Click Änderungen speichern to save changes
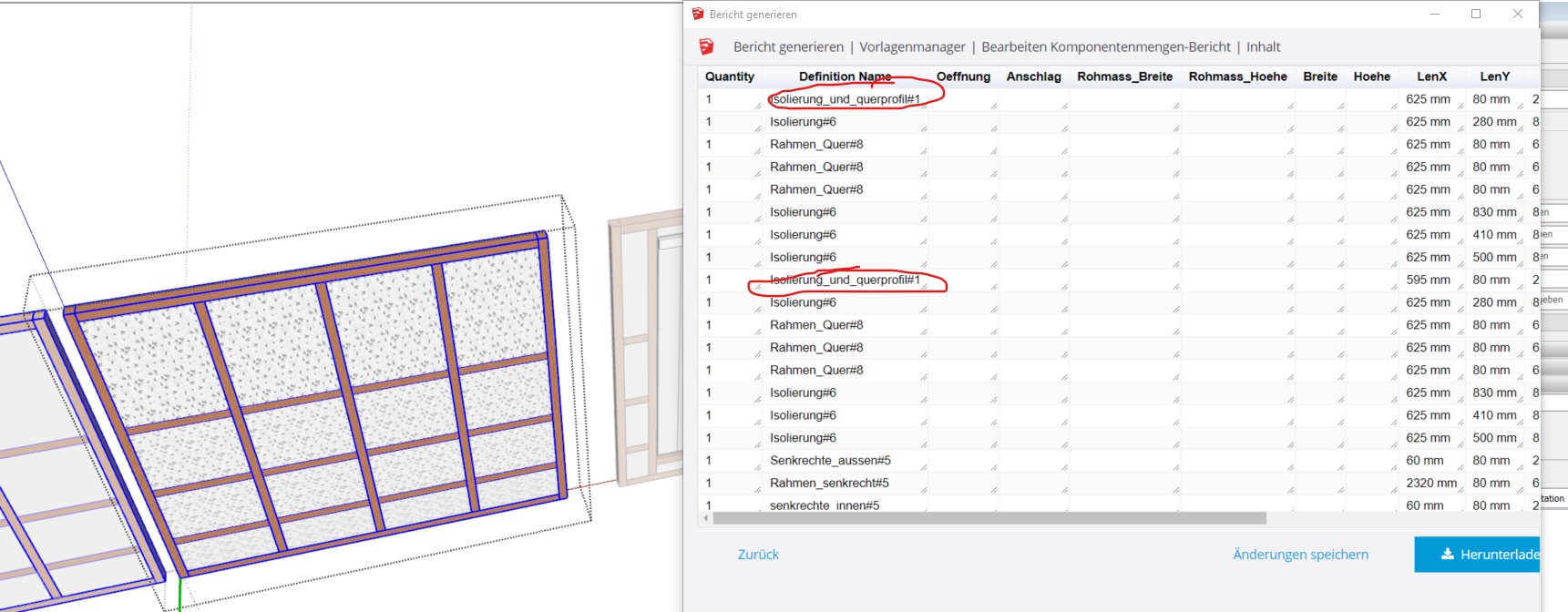The image size is (1568, 612). 1300,555
